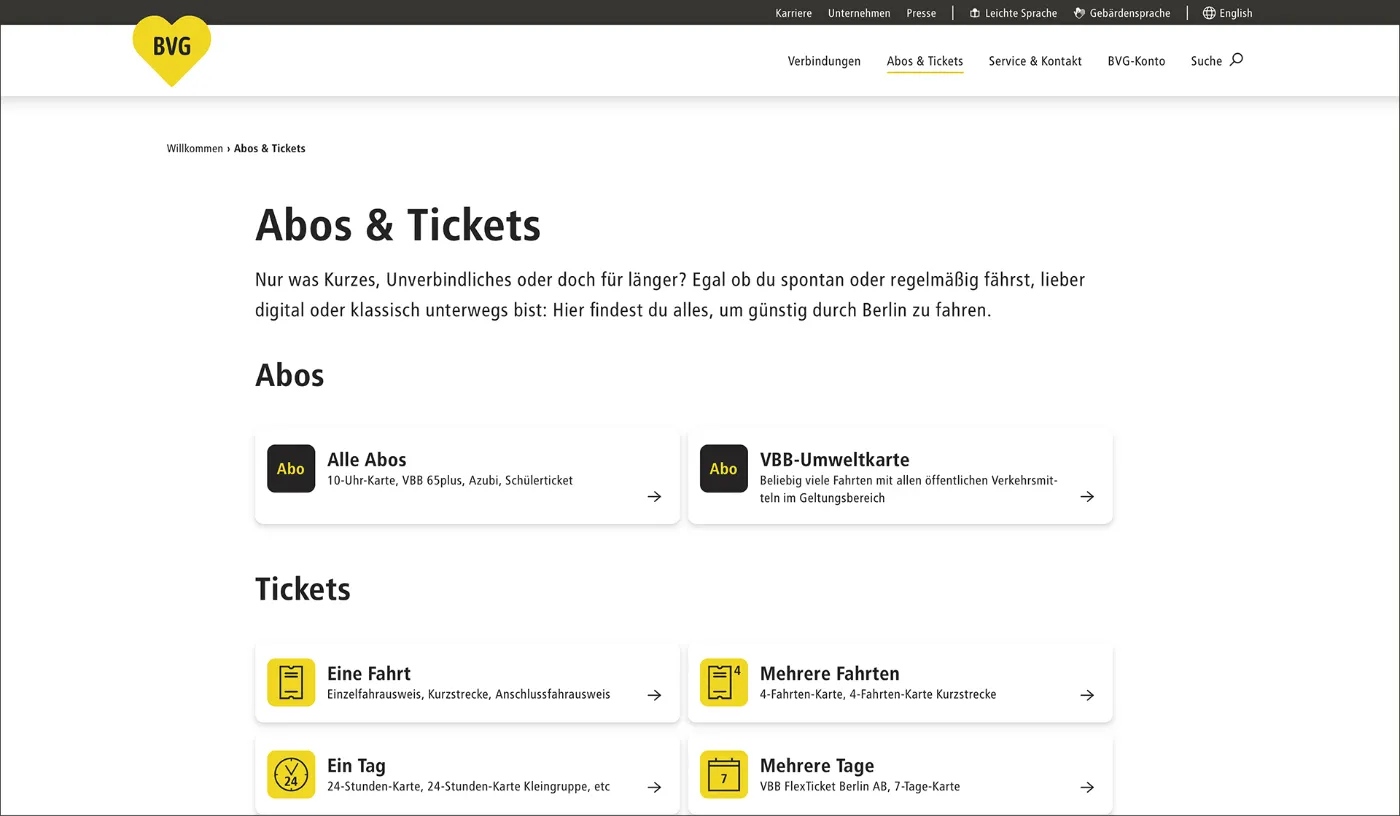Screen dimensions: 1400x816
Task: Click the Abos & Tickets breadcrumb entry
Action: pos(270,148)
